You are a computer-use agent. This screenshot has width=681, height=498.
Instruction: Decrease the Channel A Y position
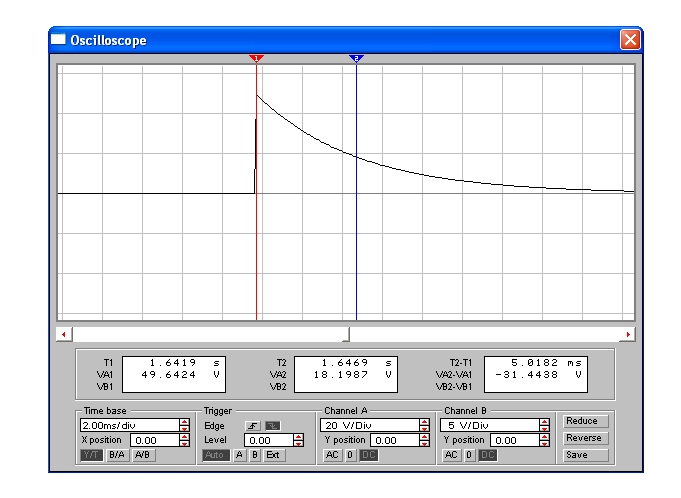coord(424,443)
